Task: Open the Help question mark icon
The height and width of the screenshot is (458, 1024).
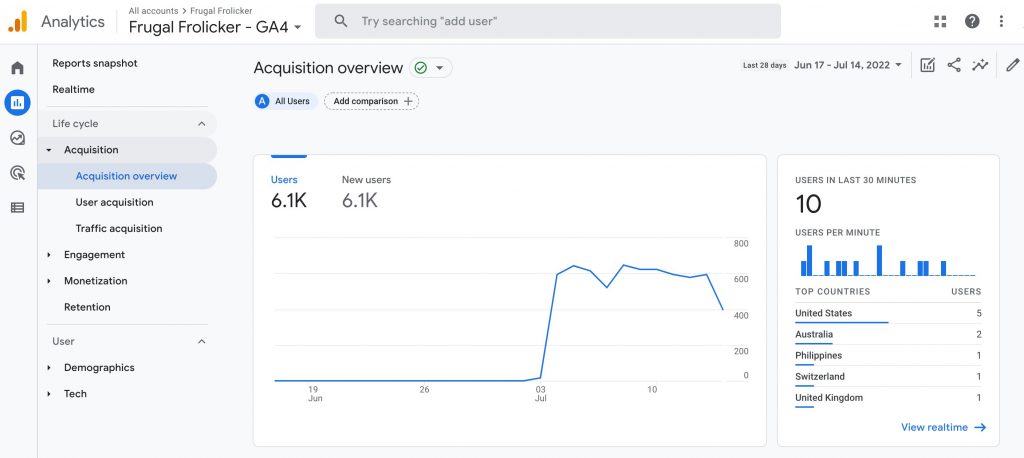Action: point(972,22)
